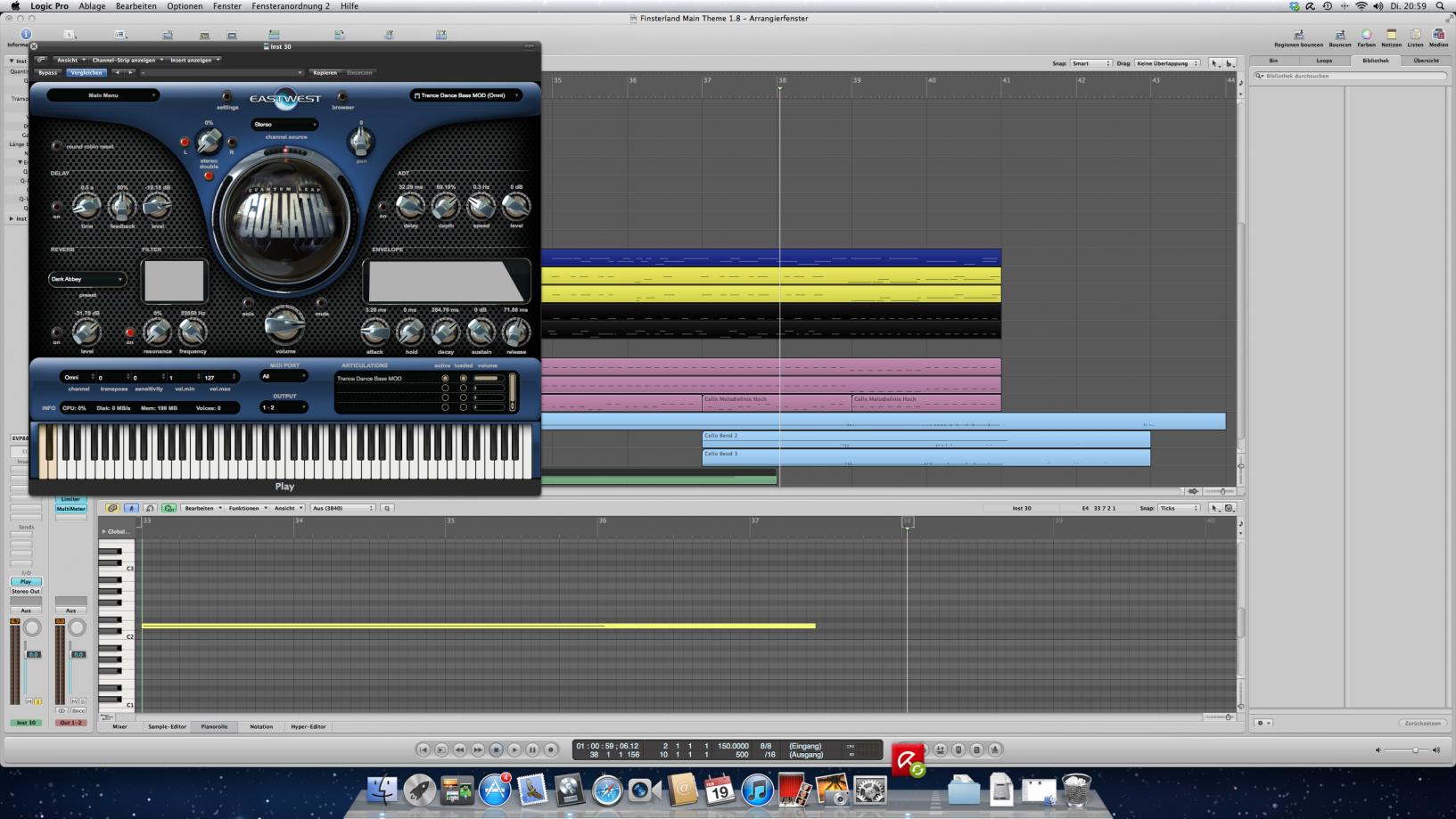Screen dimensions: 1456x819
Task: Open the Trash in the Dock
Action: point(1076,790)
